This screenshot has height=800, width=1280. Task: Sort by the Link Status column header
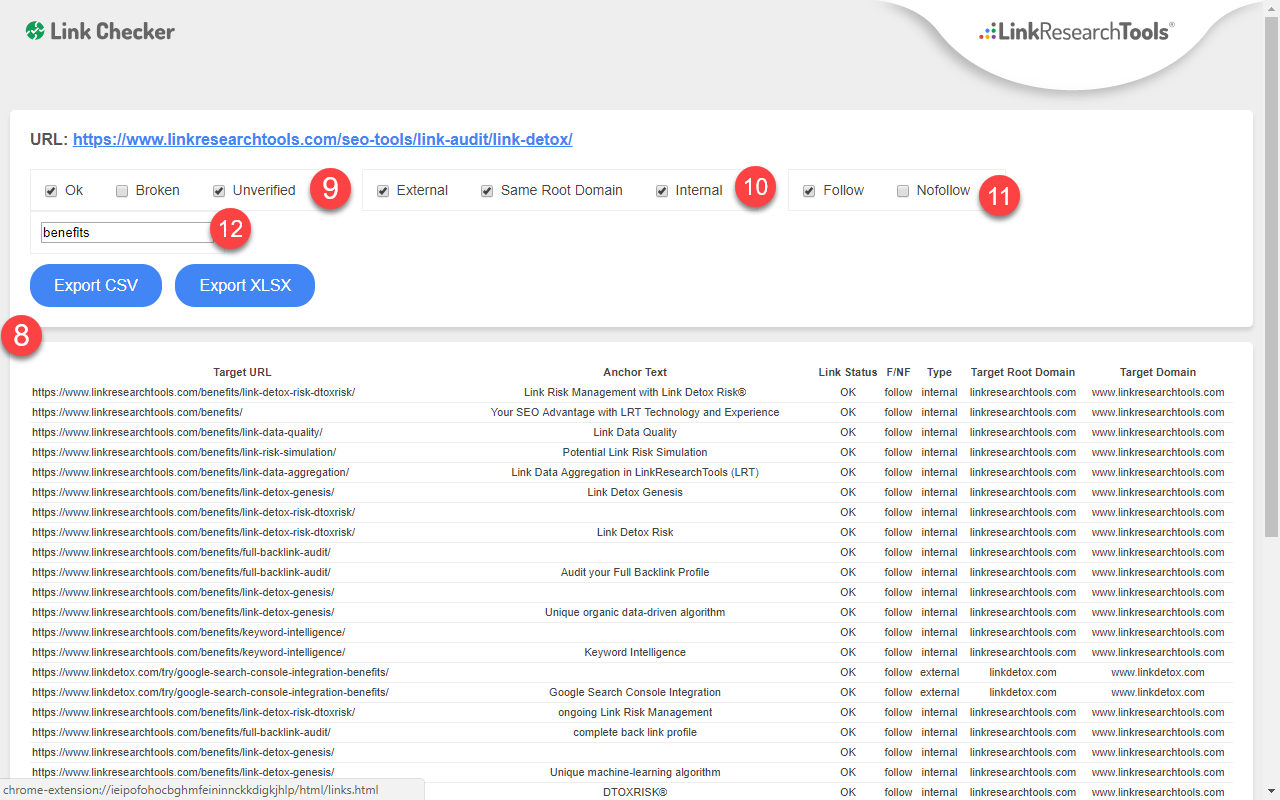click(847, 372)
